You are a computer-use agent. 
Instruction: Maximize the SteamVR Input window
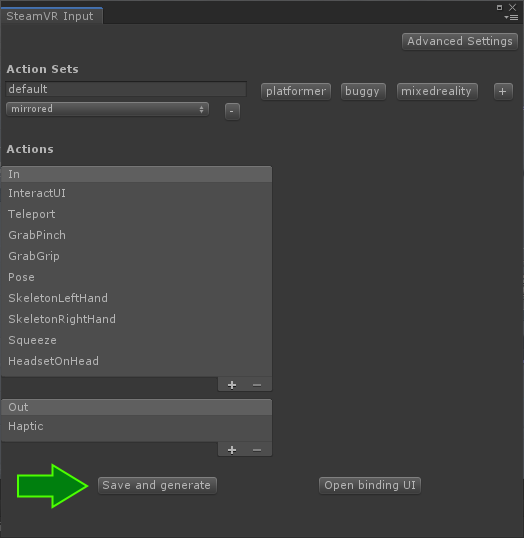point(499,7)
